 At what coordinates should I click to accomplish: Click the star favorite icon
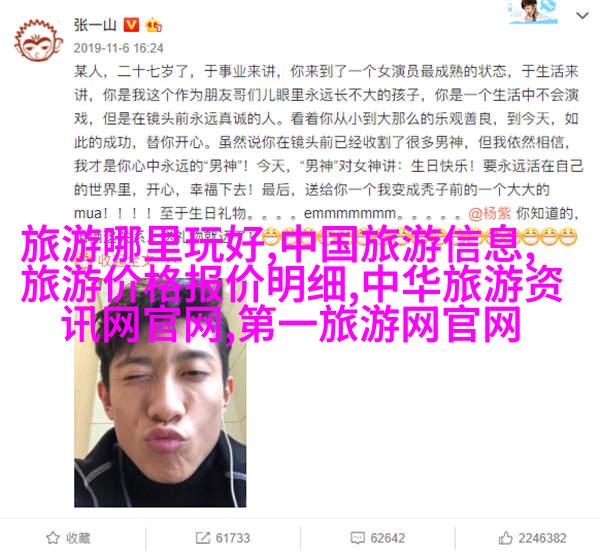(52, 538)
